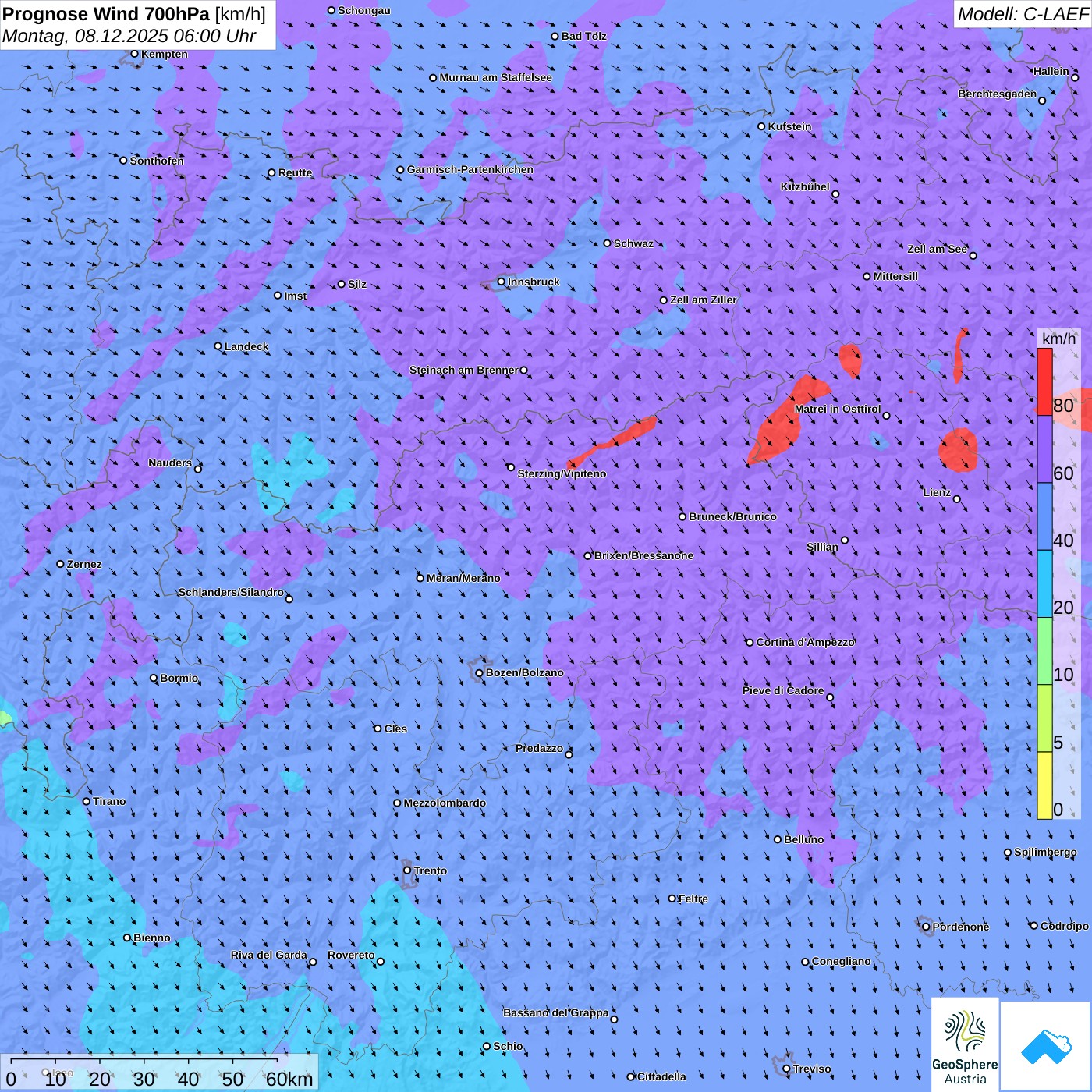The width and height of the screenshot is (1092, 1092).
Task: Click the Sterzing/Vipiteno label
Action: click(x=562, y=473)
